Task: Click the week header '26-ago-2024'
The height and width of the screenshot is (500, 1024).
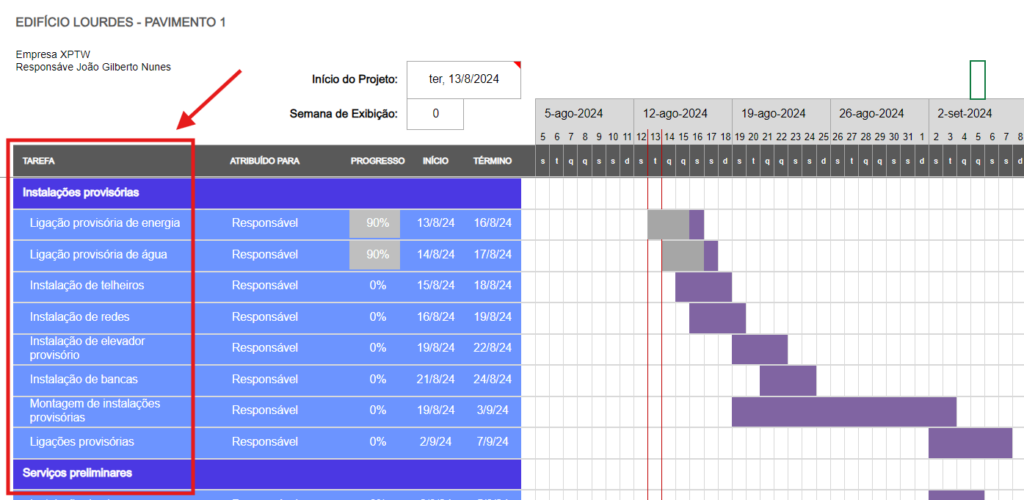Action: (871, 114)
